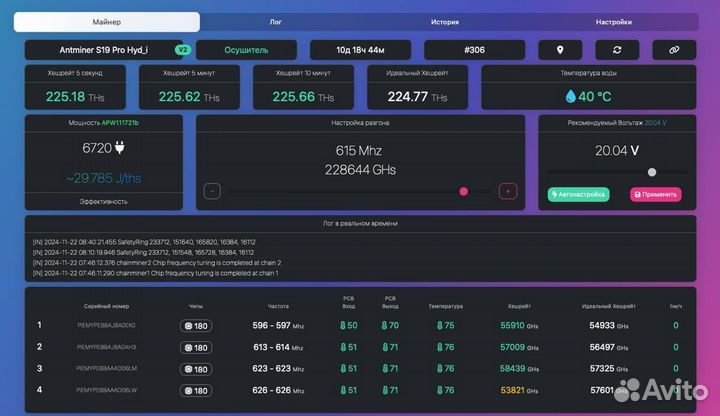Click the green V2 badge
This screenshot has height=416, width=720.
[182, 49]
